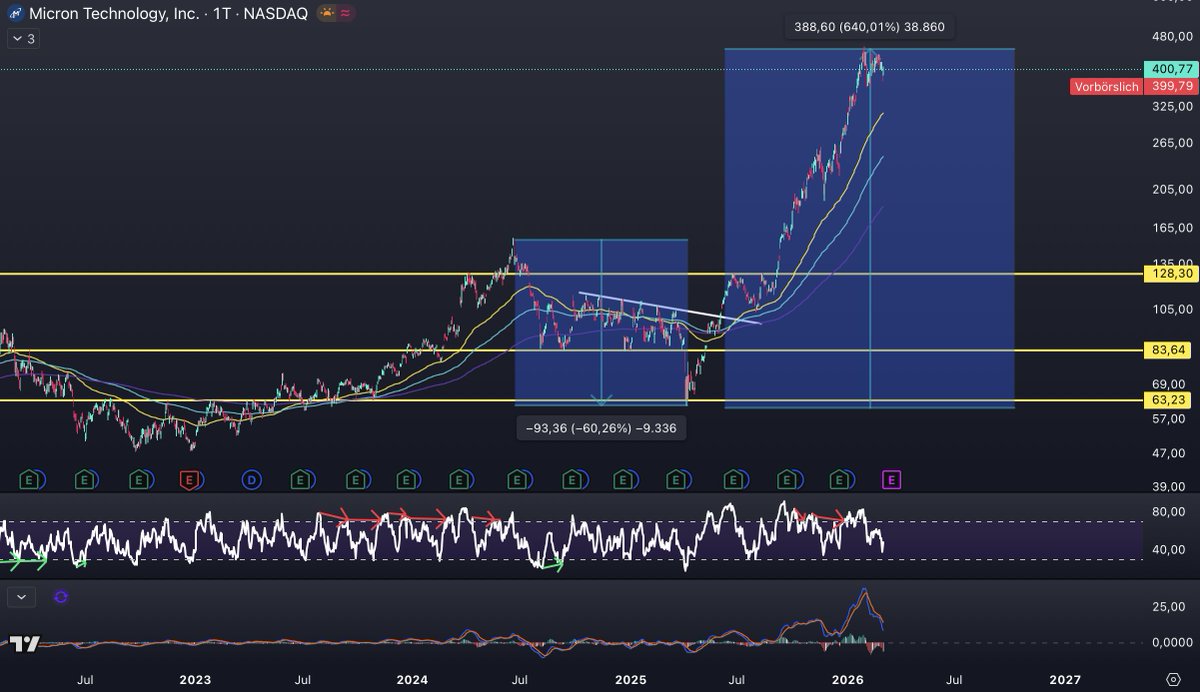Click the 205,00 price axis label

[1173, 189]
